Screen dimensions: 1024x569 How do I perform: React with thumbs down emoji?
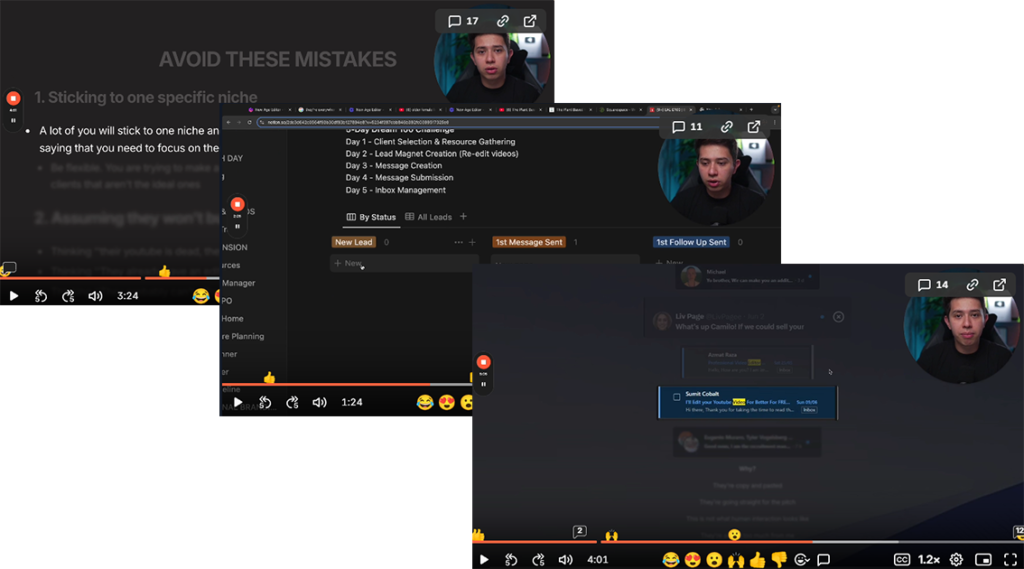point(779,560)
